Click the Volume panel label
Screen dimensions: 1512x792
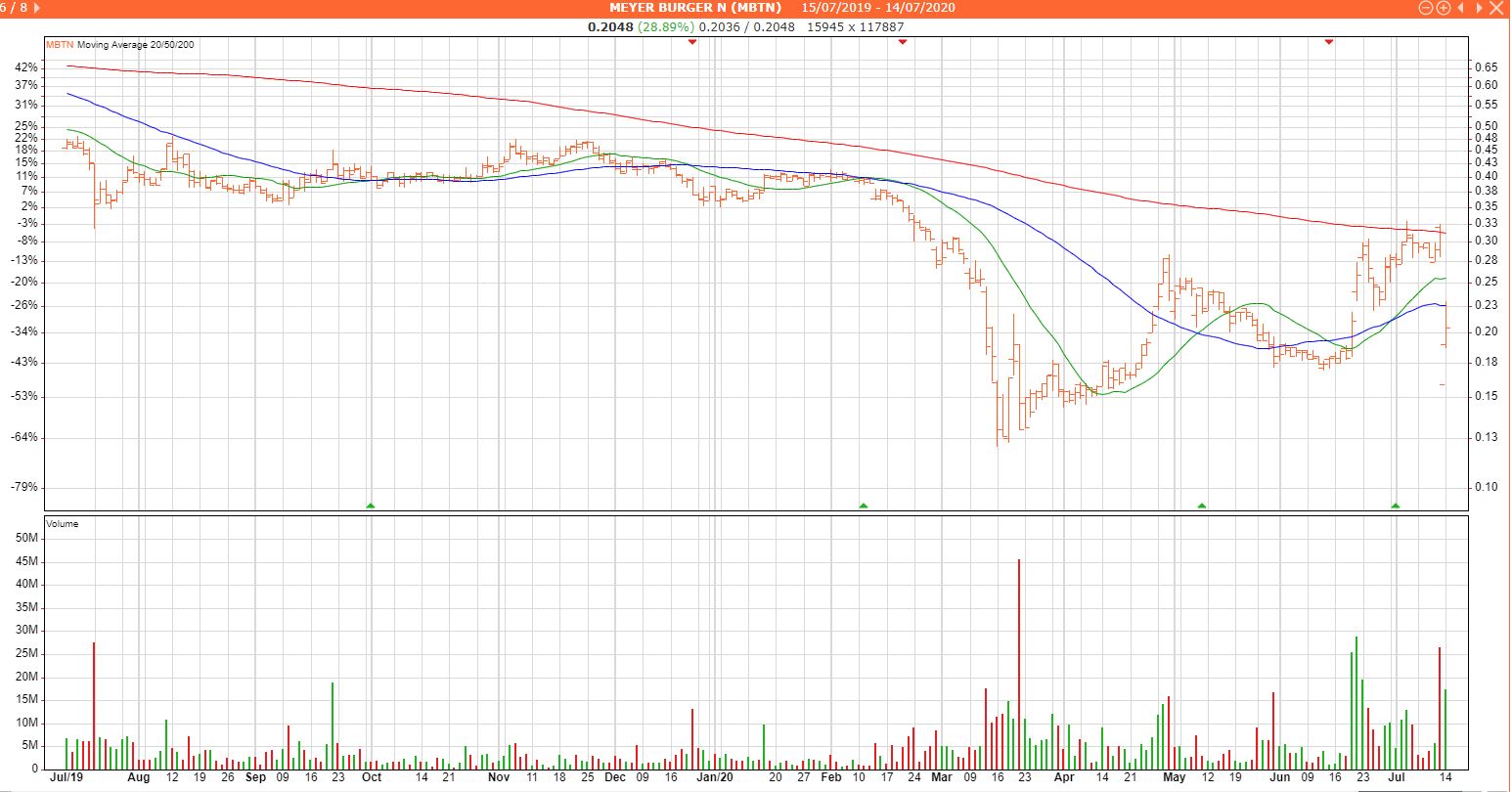pyautogui.click(x=63, y=524)
